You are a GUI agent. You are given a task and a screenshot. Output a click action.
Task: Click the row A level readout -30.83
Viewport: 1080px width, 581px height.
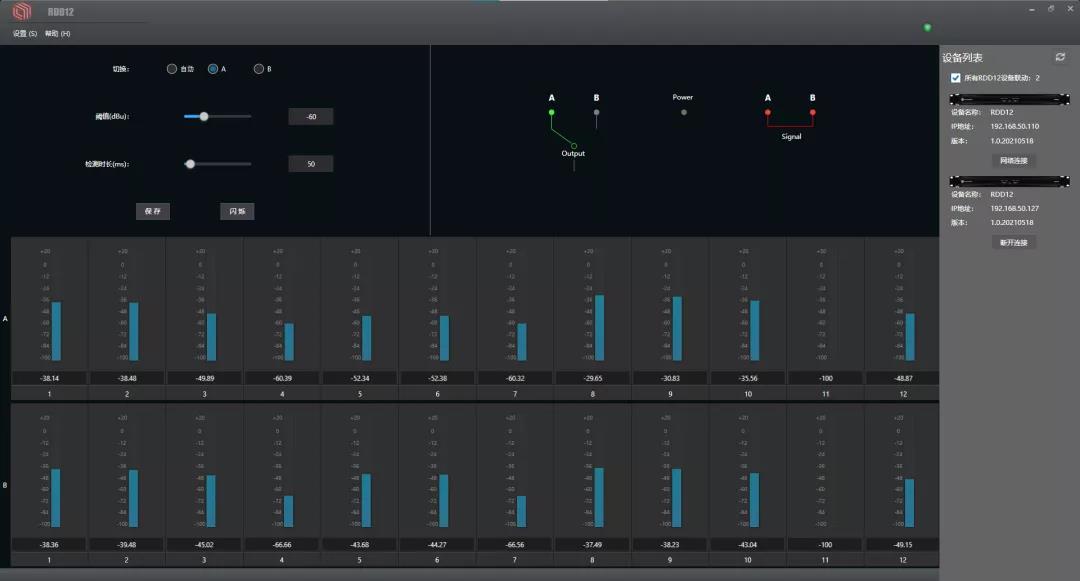click(670, 378)
